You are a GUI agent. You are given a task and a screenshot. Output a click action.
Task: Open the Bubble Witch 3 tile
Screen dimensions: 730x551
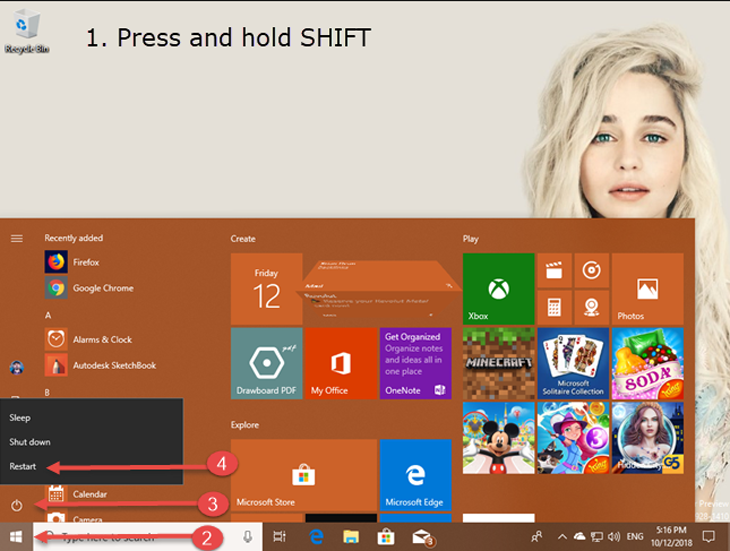pyautogui.click(x=573, y=438)
